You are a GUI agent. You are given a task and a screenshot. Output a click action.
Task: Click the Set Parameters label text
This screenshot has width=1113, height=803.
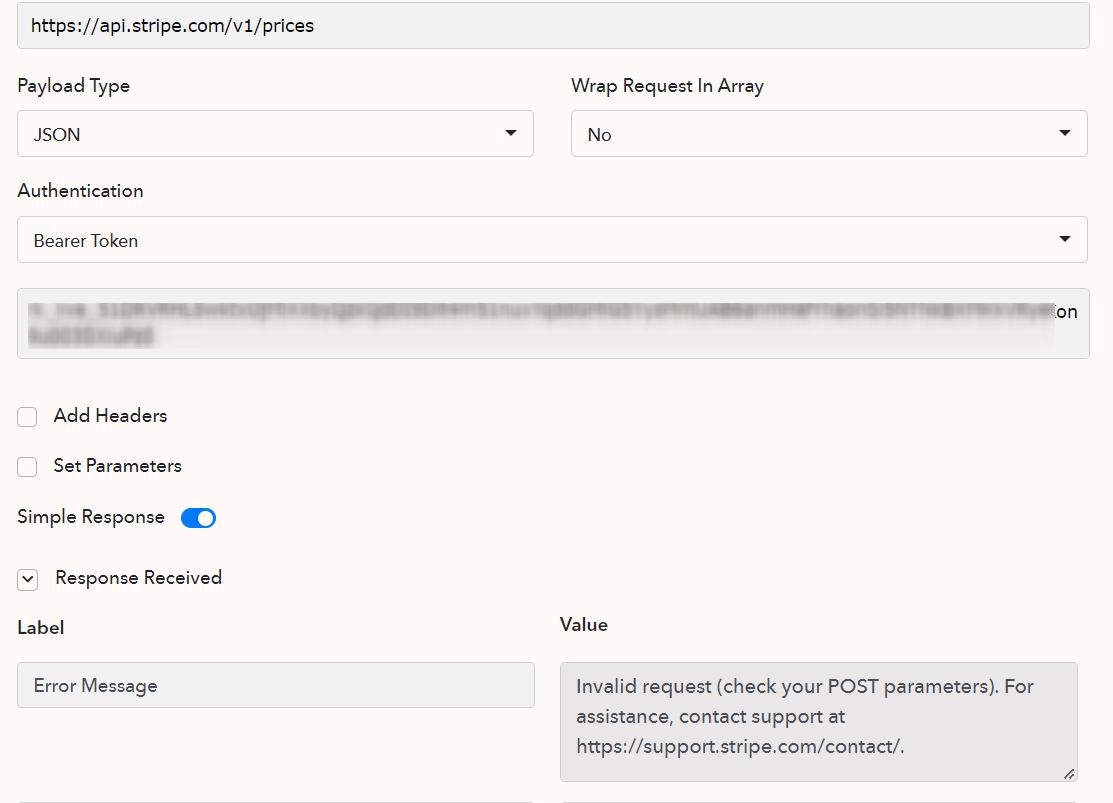pyautogui.click(x=117, y=466)
